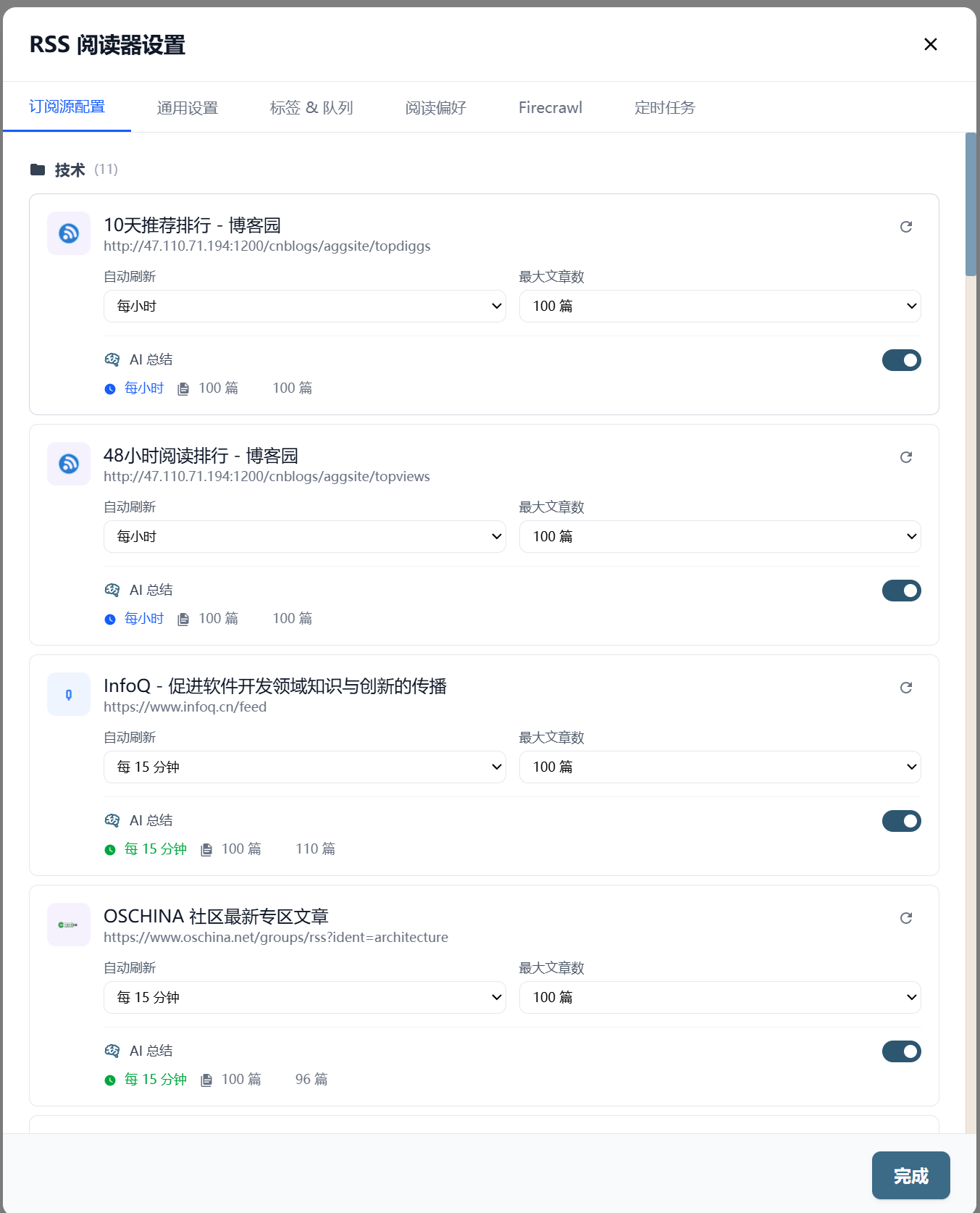Click the 技术 category heading text
This screenshot has width=980, height=1213.
pyautogui.click(x=70, y=170)
